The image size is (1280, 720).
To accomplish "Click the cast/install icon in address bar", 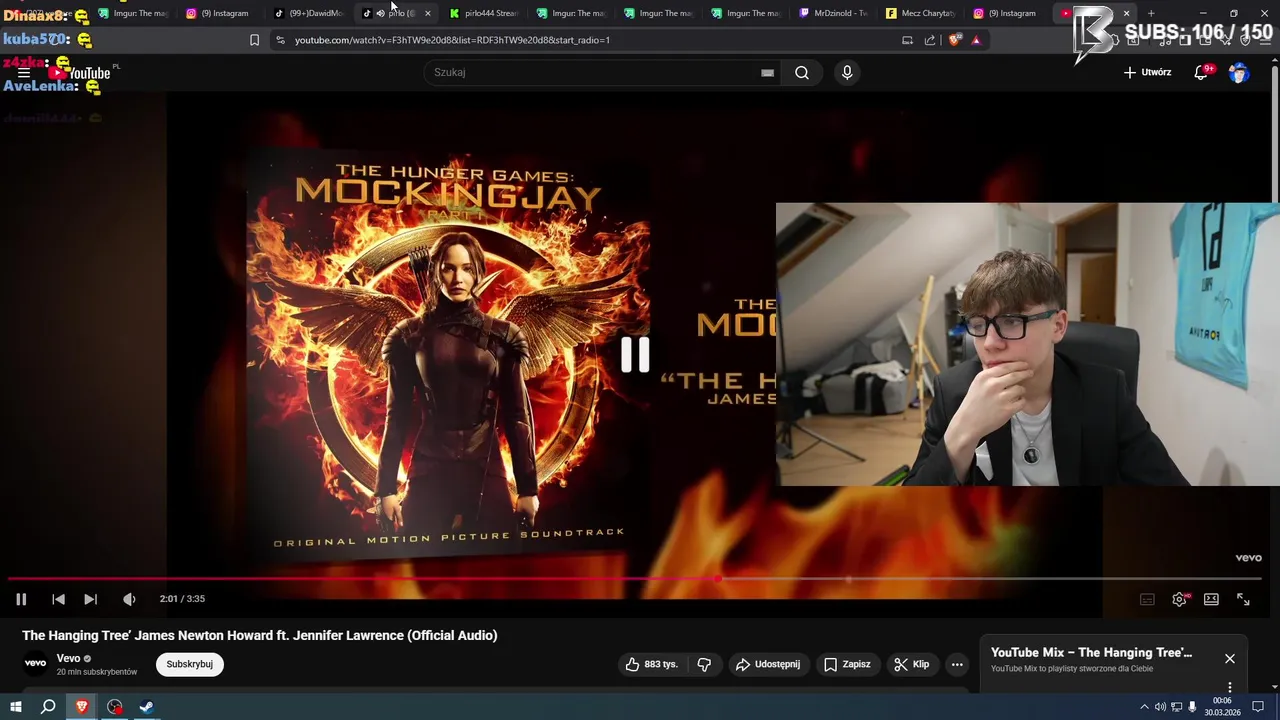I will point(907,40).
